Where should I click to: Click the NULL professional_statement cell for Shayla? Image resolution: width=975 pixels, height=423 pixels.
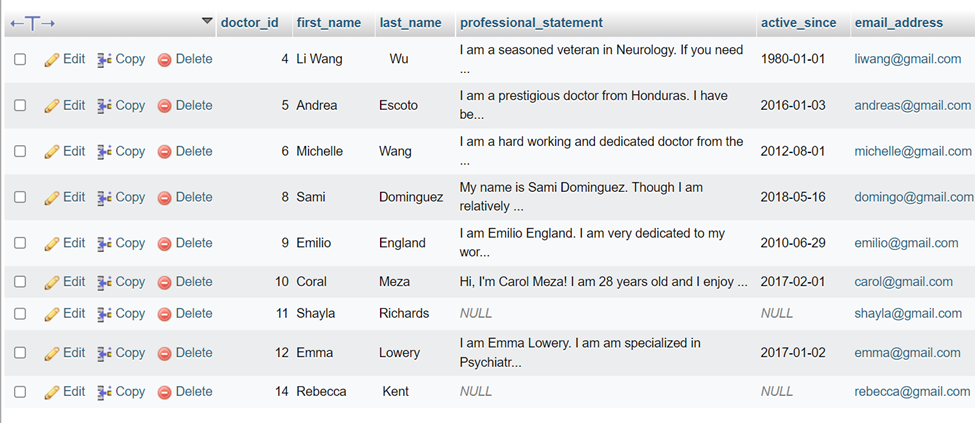click(x=476, y=314)
